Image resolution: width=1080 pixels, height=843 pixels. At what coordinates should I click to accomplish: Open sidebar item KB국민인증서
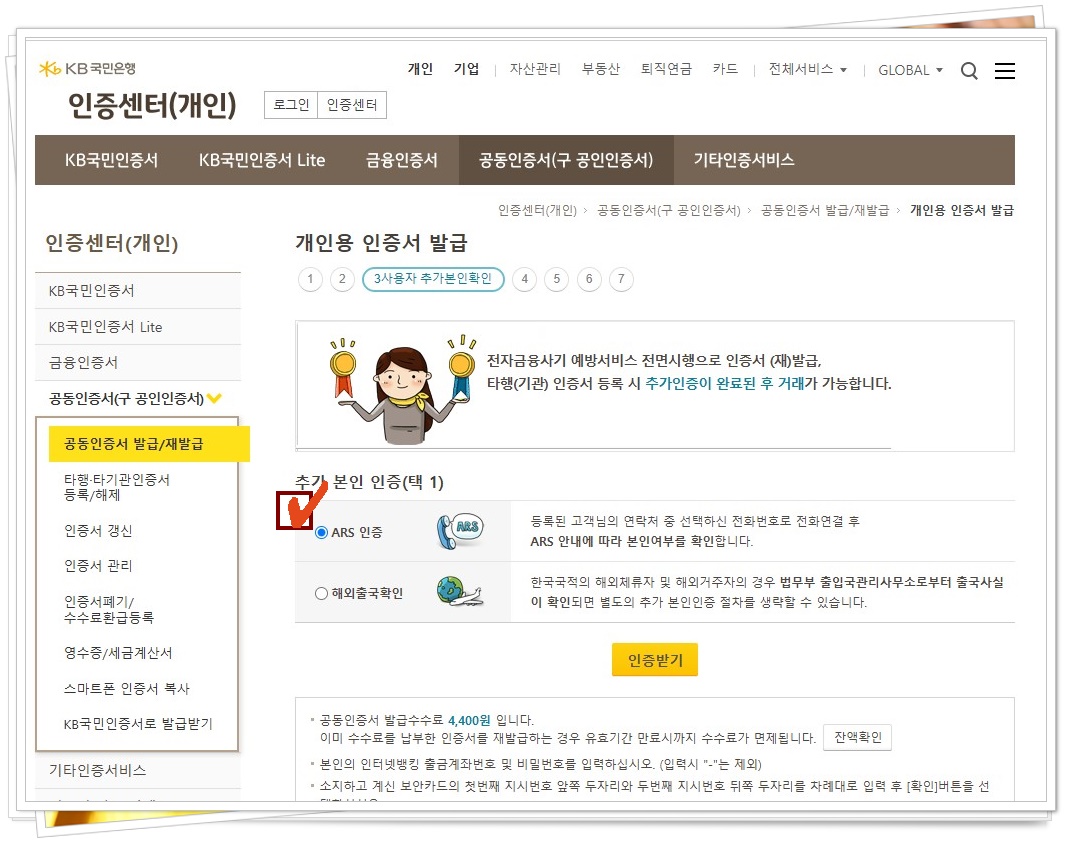pyautogui.click(x=138, y=291)
